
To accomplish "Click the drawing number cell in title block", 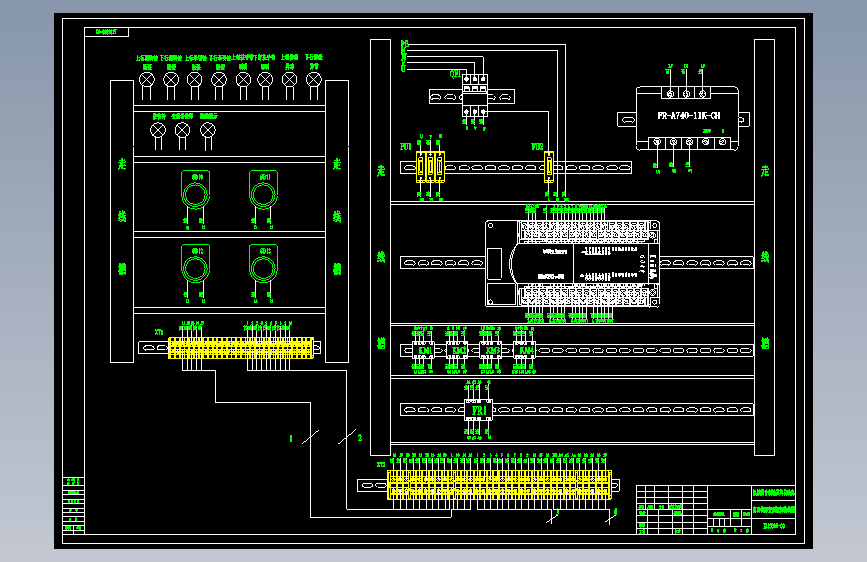I will pyautogui.click(x=774, y=526).
